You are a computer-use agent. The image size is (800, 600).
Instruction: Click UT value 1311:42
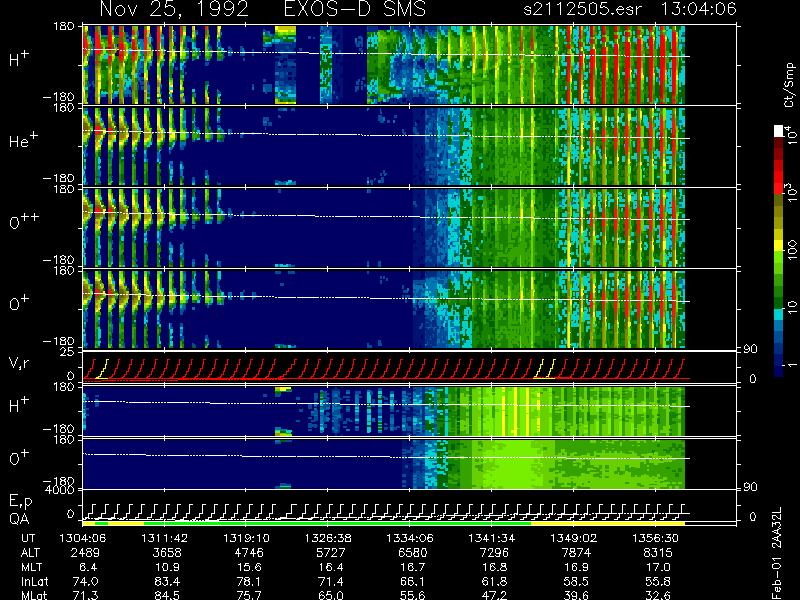point(164,538)
